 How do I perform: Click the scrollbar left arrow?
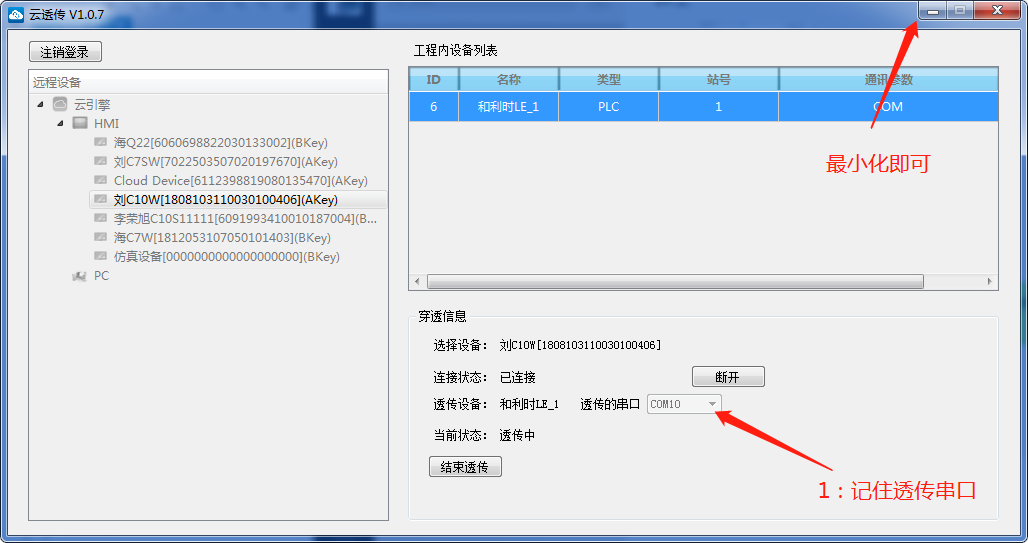(x=418, y=281)
